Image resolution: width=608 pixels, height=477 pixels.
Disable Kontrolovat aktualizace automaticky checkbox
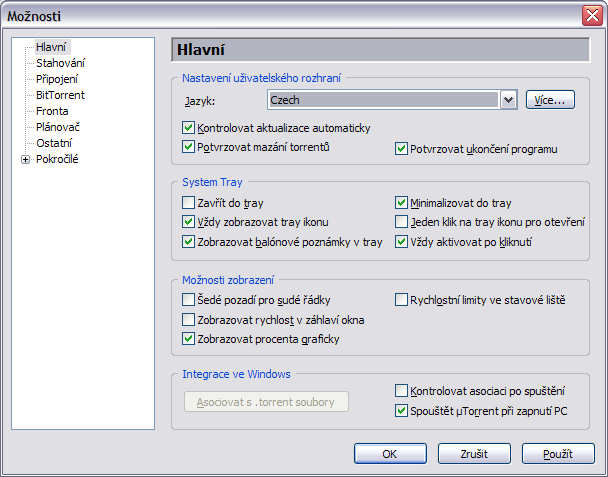189,128
